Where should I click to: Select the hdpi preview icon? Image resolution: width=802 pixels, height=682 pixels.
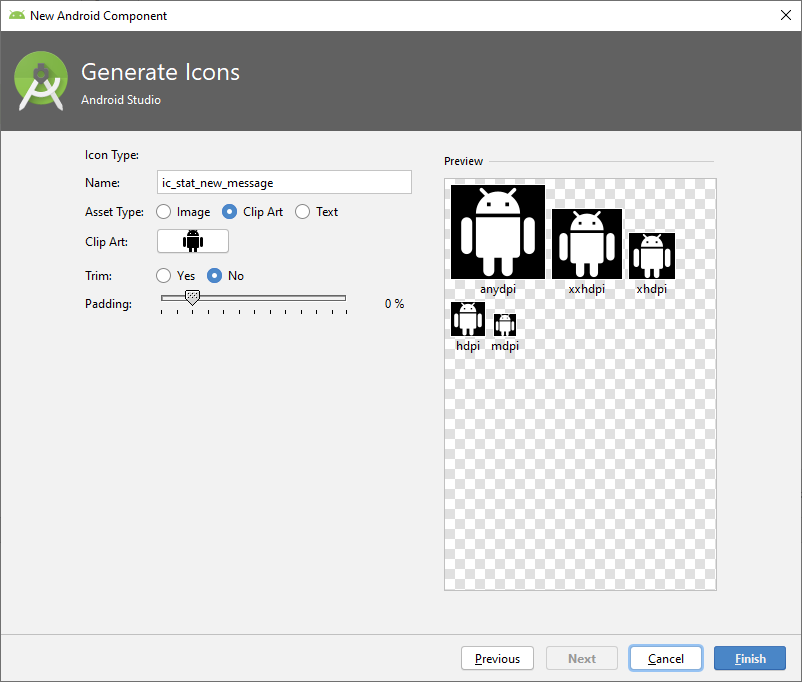[x=468, y=319]
